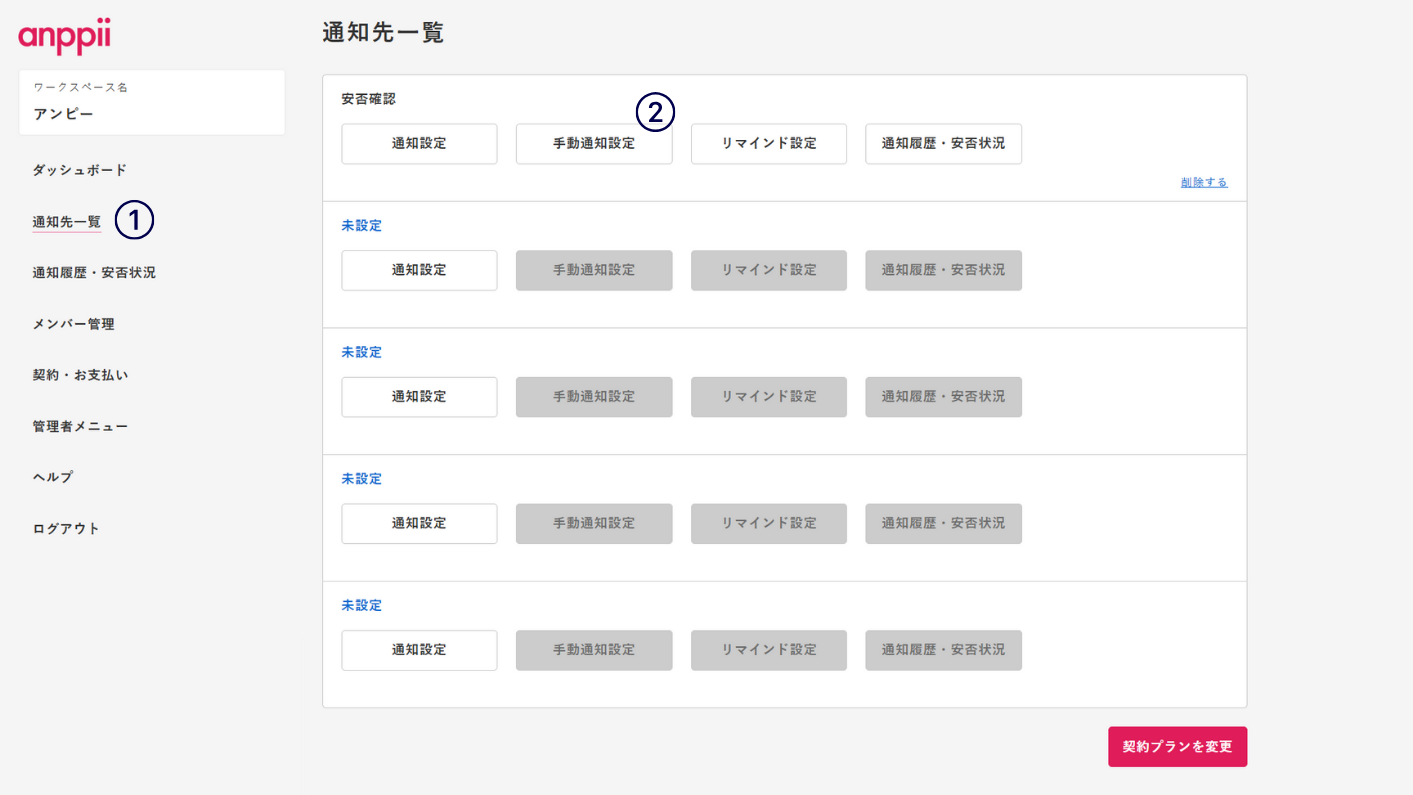Open ダッシュボード in the sidebar
The height and width of the screenshot is (795, 1413).
click(79, 170)
